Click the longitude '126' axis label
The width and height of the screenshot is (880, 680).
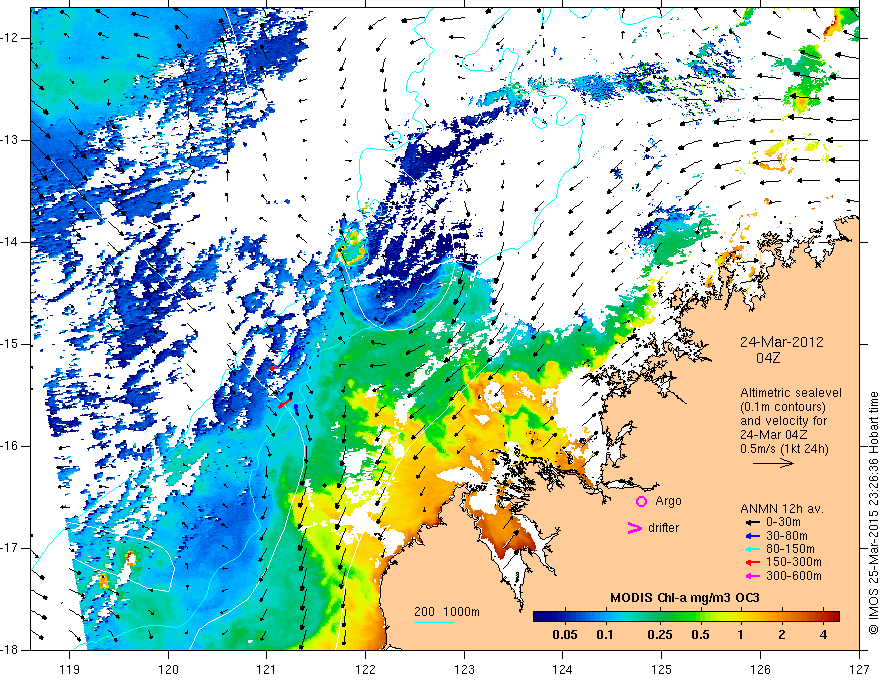click(760, 669)
